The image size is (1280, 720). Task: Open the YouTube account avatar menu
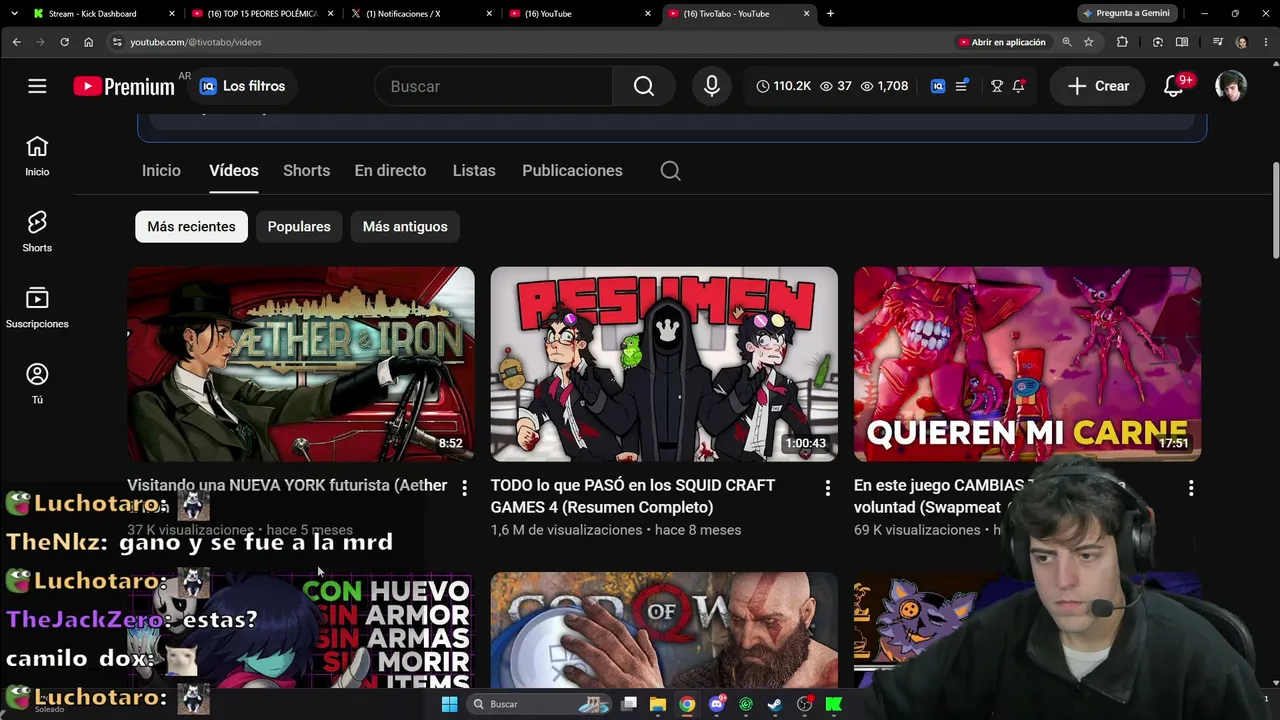(1230, 86)
